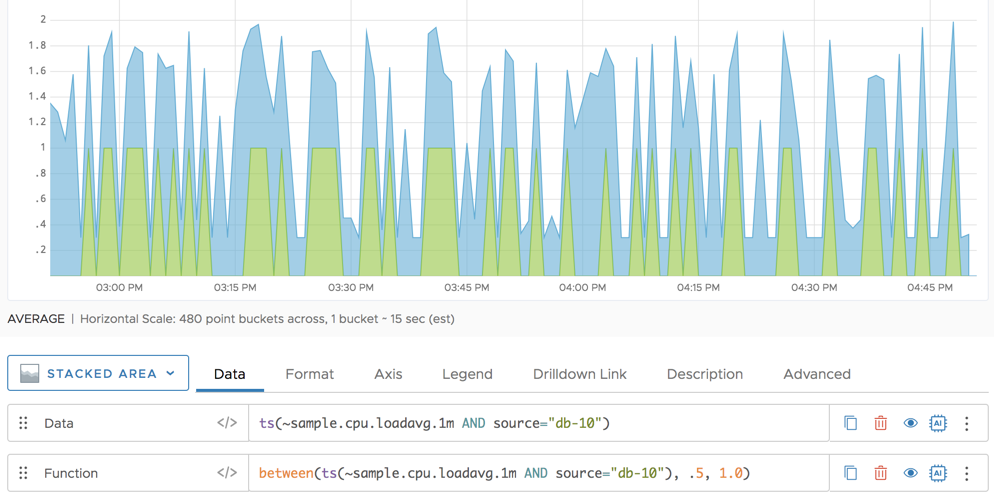
Task: Clone the Data query with copy icon
Action: click(x=850, y=423)
